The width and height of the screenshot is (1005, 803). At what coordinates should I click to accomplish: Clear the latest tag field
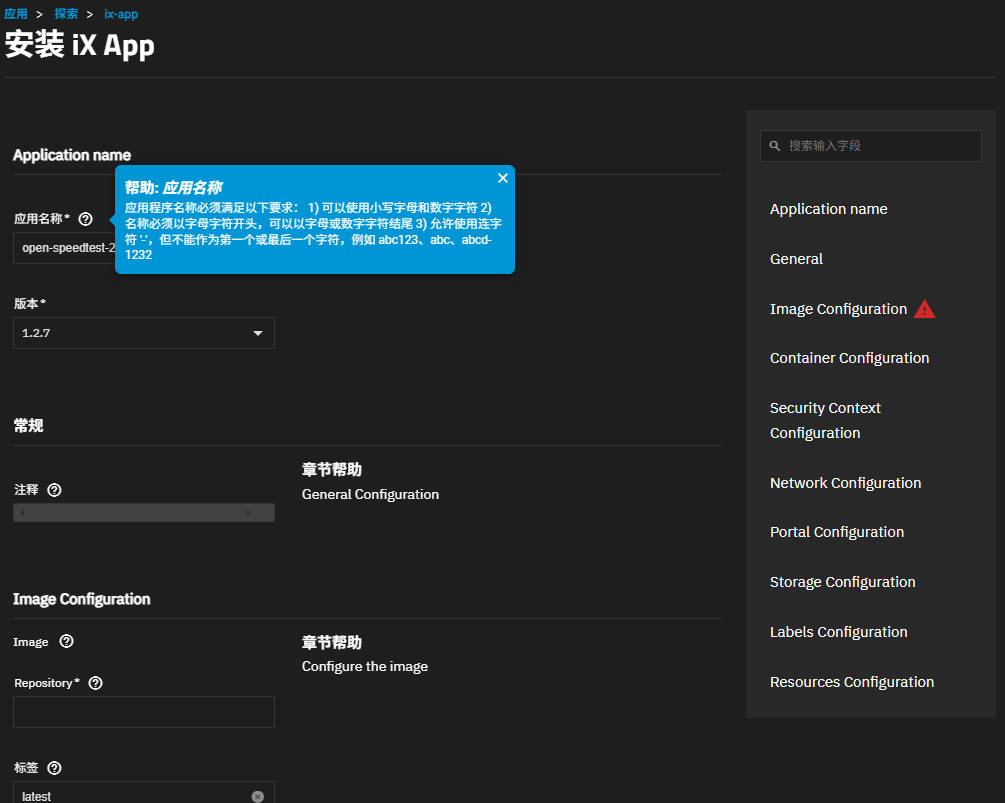coord(257,796)
